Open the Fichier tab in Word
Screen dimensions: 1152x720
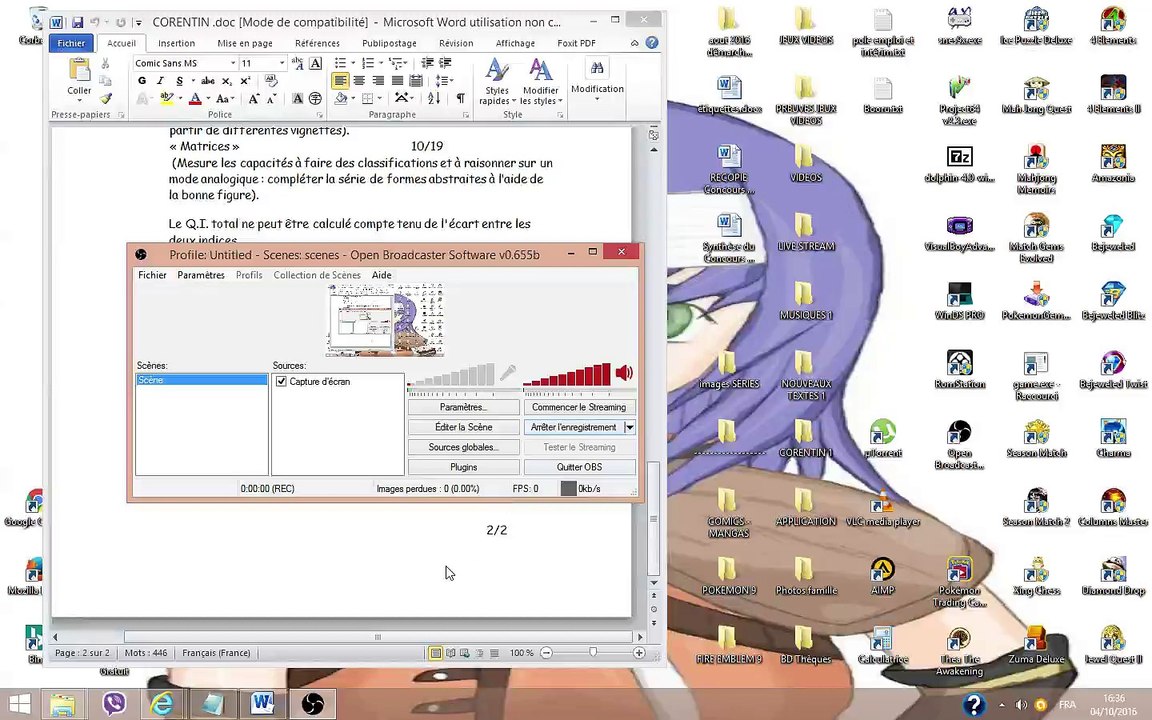click(x=71, y=43)
